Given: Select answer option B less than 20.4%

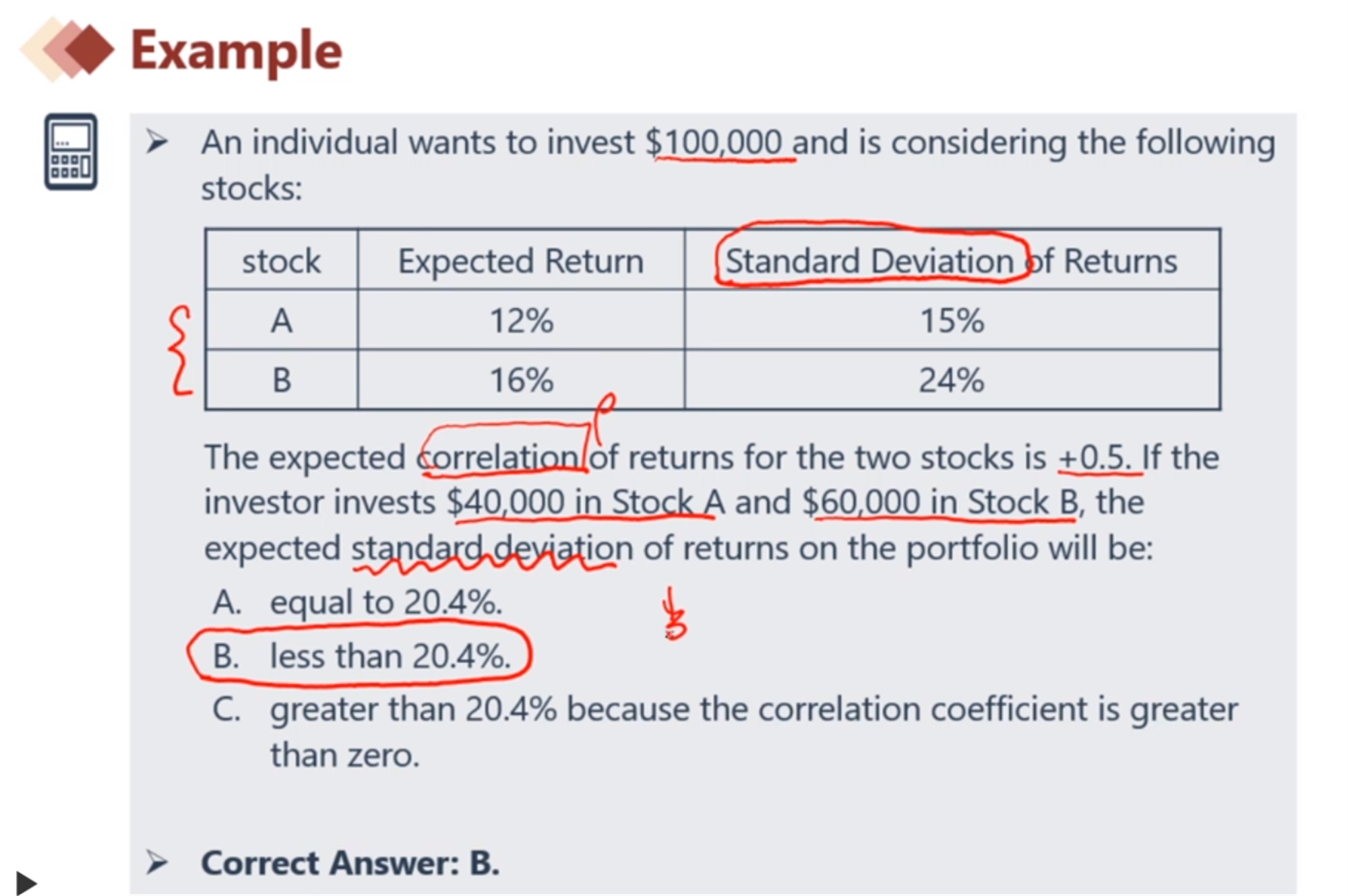Looking at the screenshot, I should click(361, 655).
